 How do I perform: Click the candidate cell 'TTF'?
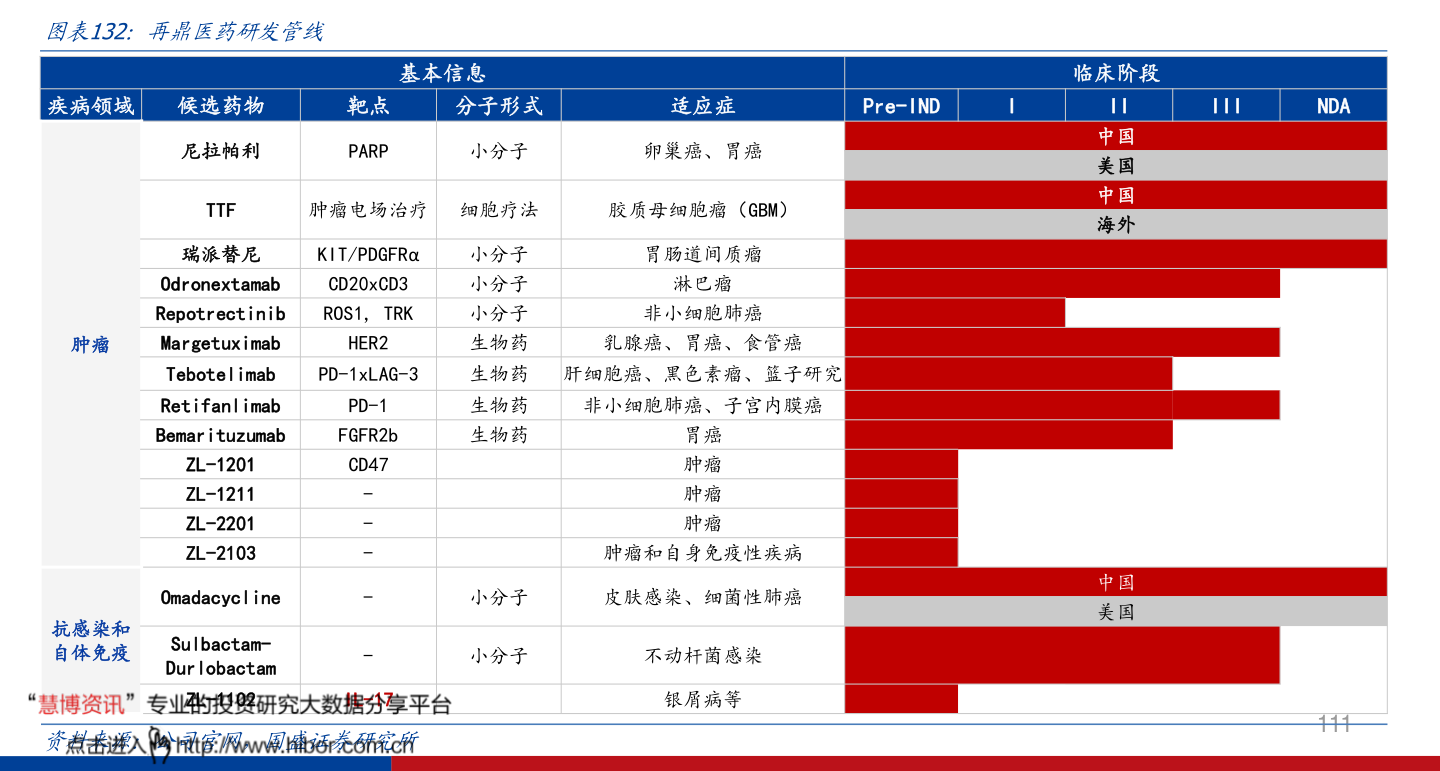point(221,210)
